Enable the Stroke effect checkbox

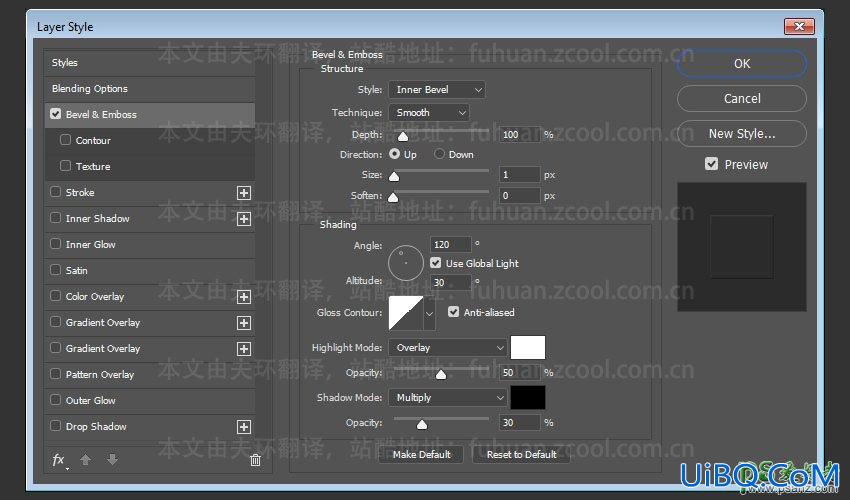[55, 192]
